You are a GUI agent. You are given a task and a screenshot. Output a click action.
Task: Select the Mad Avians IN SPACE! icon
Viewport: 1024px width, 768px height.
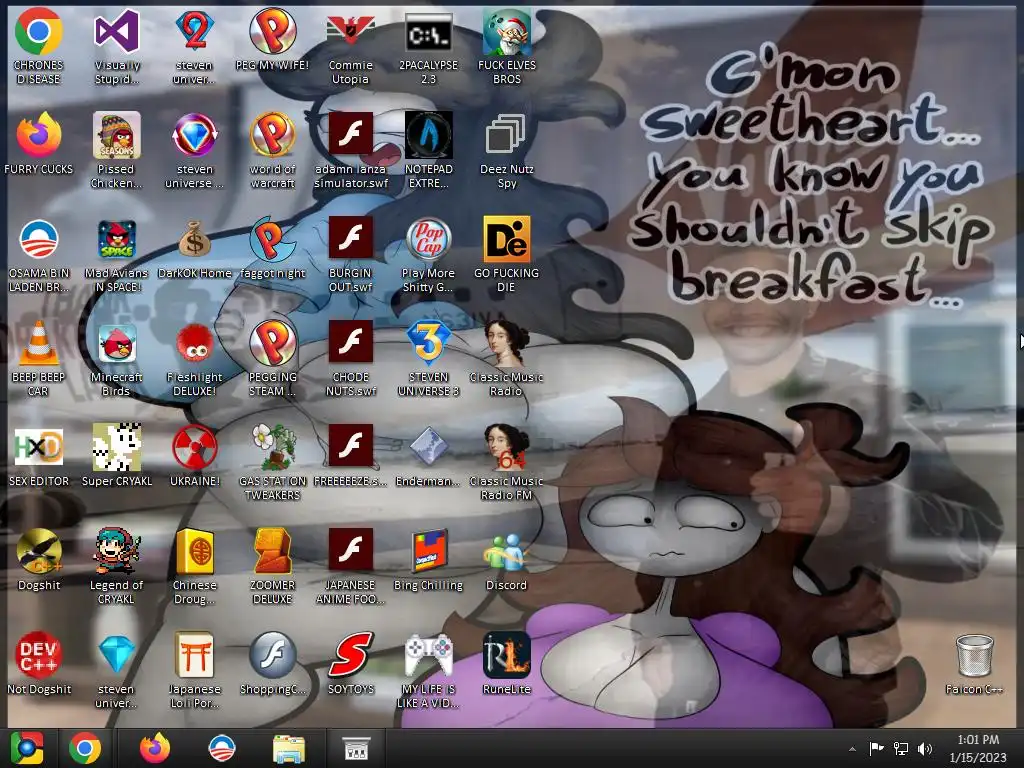pos(116,239)
